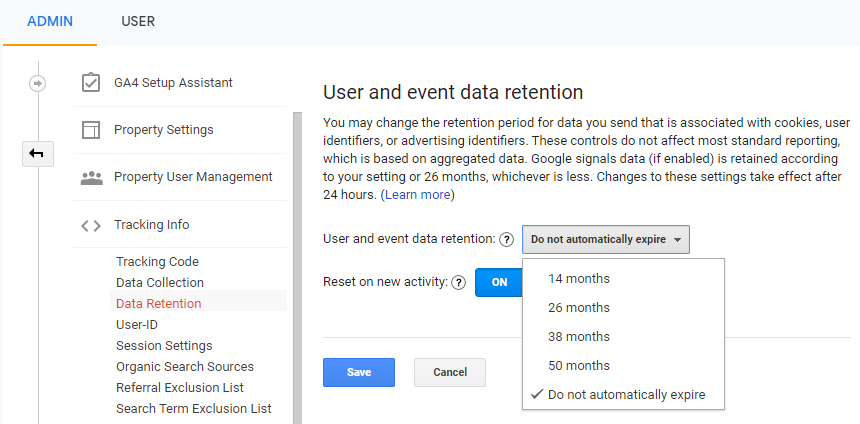Open Session Settings in Tracking Info
The width and height of the screenshot is (860, 424).
(x=164, y=346)
